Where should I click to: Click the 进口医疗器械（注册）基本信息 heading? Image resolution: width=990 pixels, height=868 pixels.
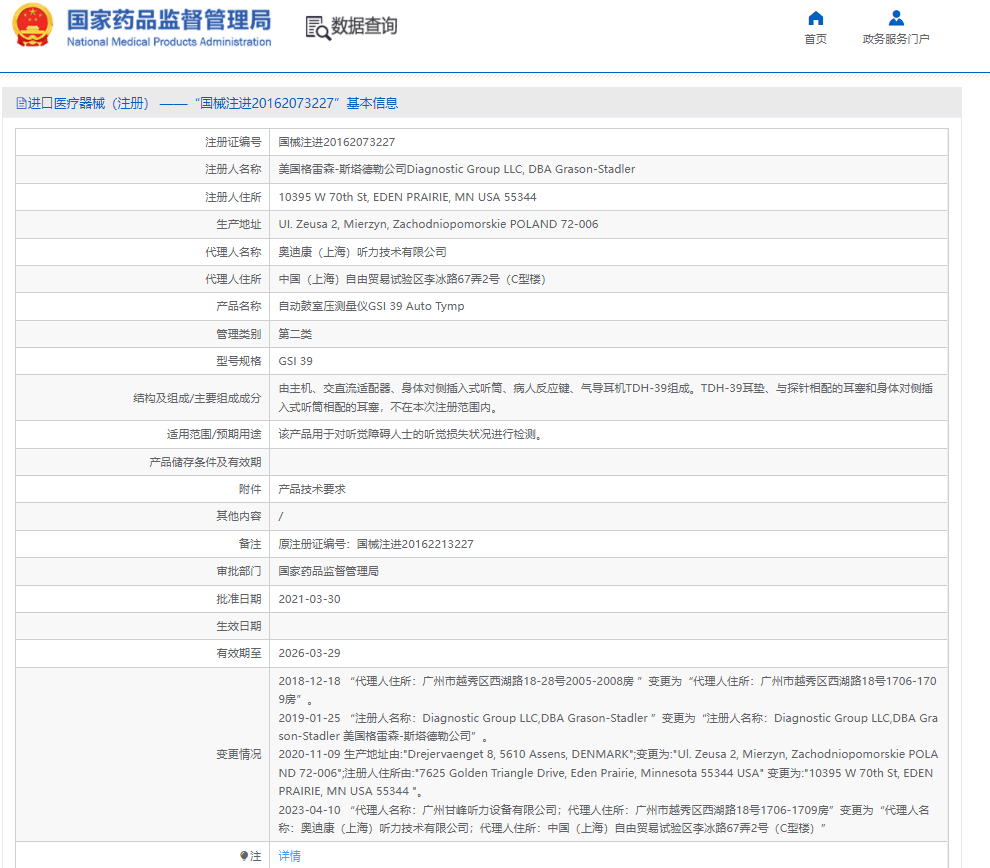pos(213,104)
